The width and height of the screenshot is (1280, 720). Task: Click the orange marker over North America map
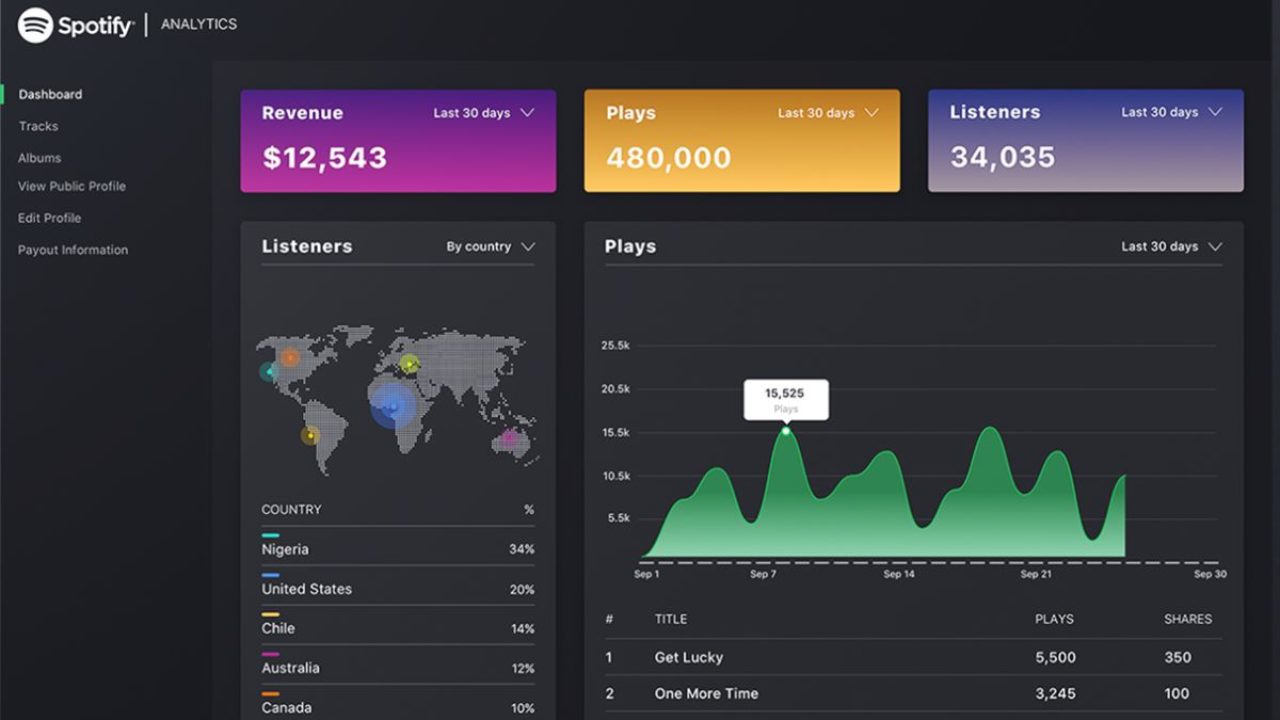(x=291, y=355)
